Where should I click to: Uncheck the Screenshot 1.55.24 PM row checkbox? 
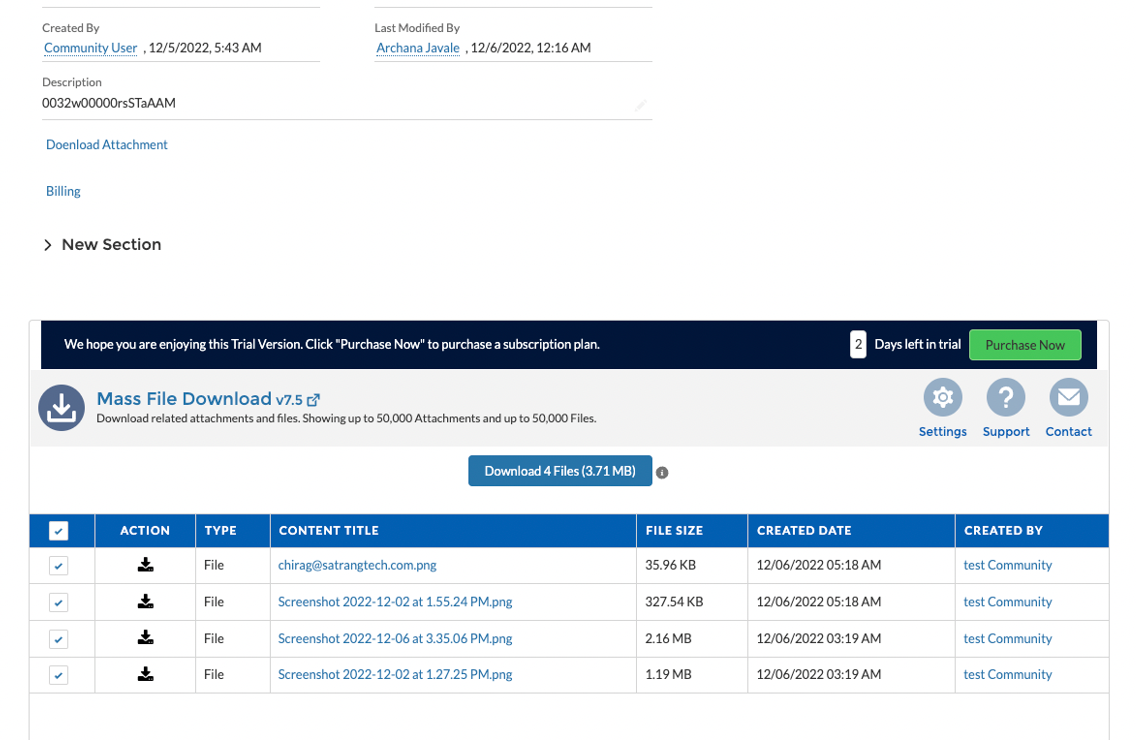point(59,602)
